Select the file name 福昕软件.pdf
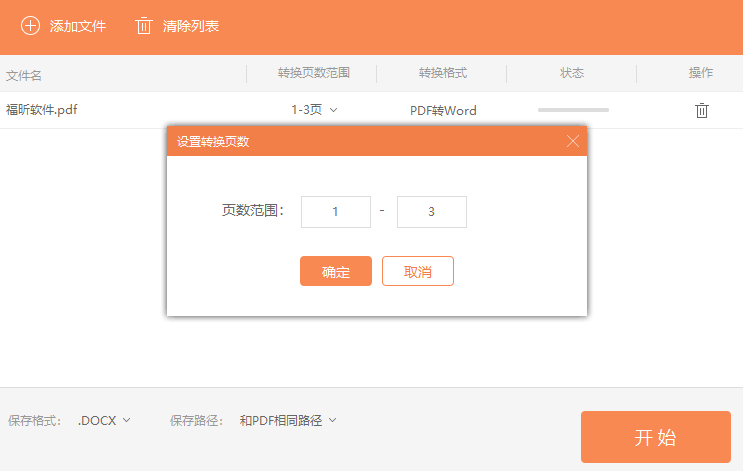The height and width of the screenshot is (471, 743). click(42, 110)
